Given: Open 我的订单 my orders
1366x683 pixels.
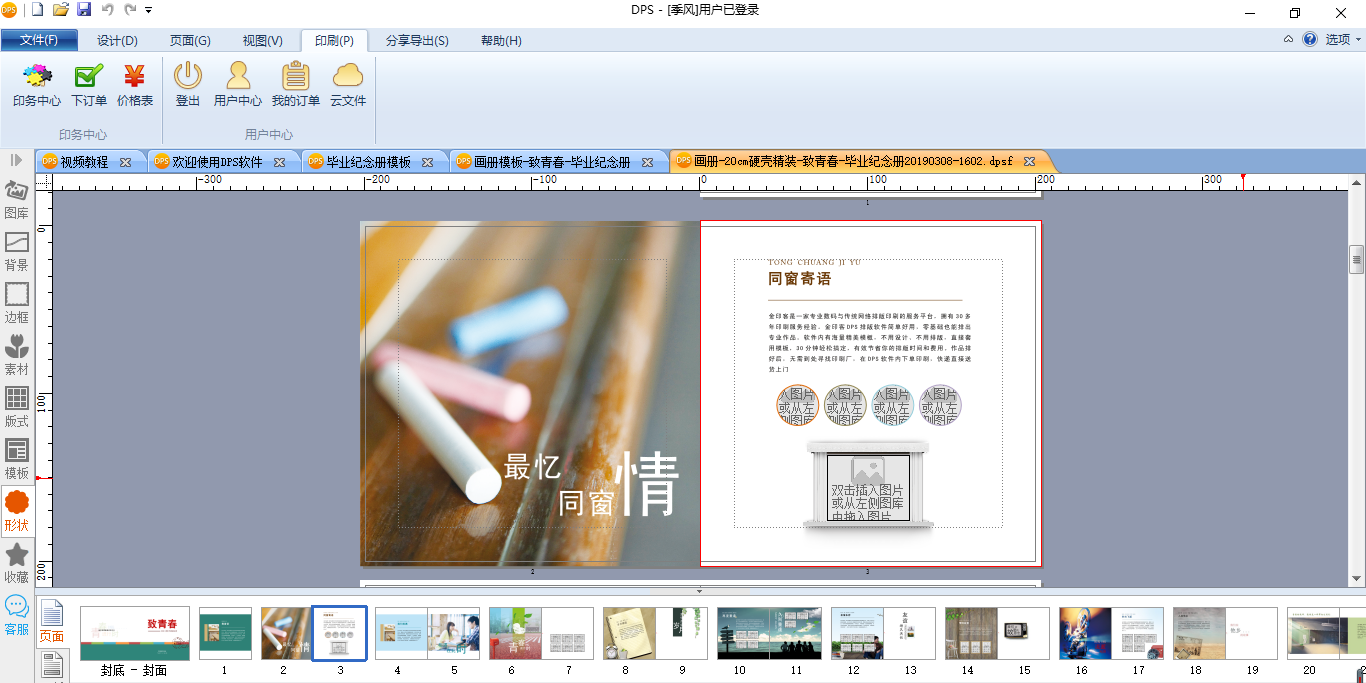Looking at the screenshot, I should 296,85.
